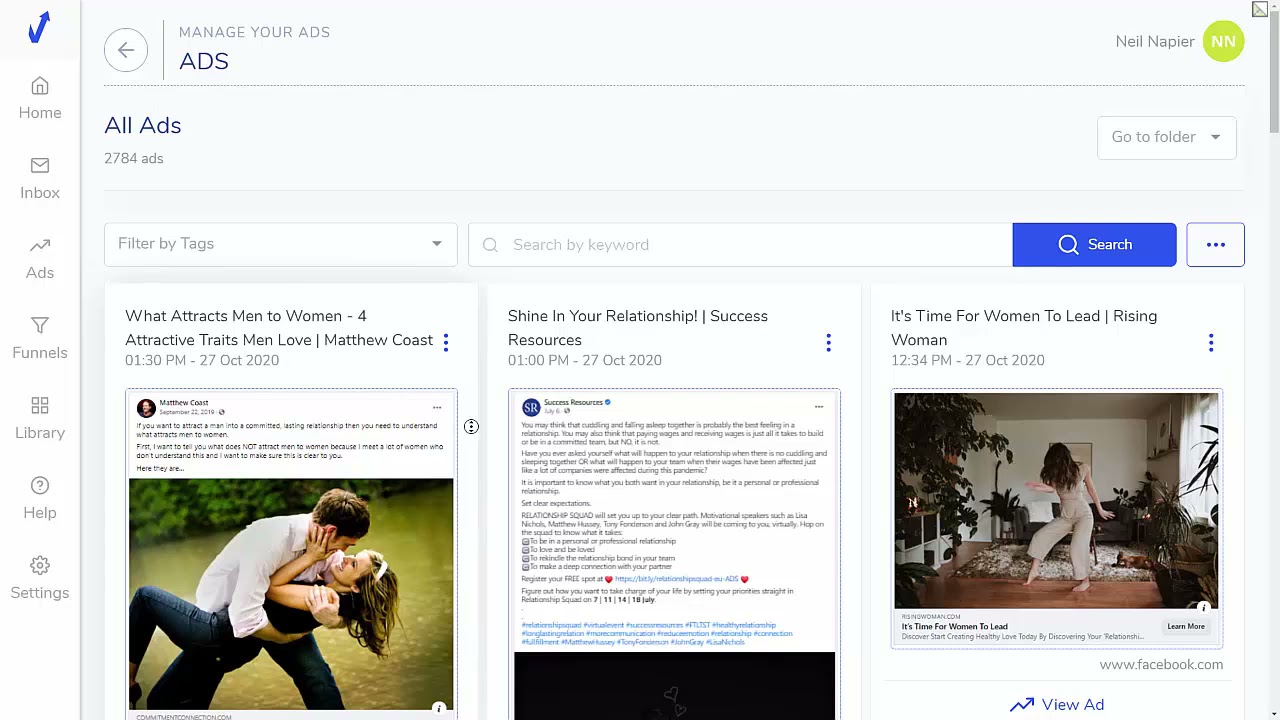Open options menu for Matthew Coast ad

pos(446,343)
